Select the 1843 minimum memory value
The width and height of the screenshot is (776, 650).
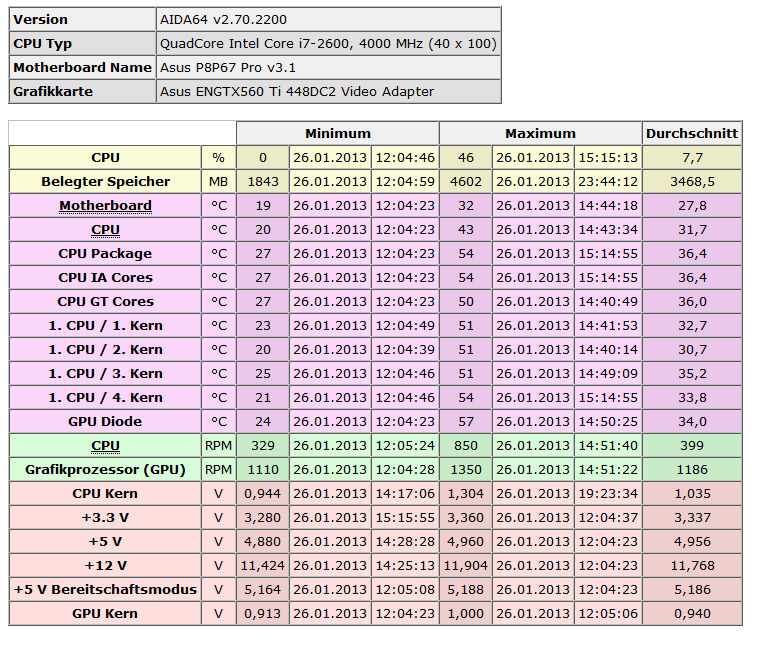[263, 182]
